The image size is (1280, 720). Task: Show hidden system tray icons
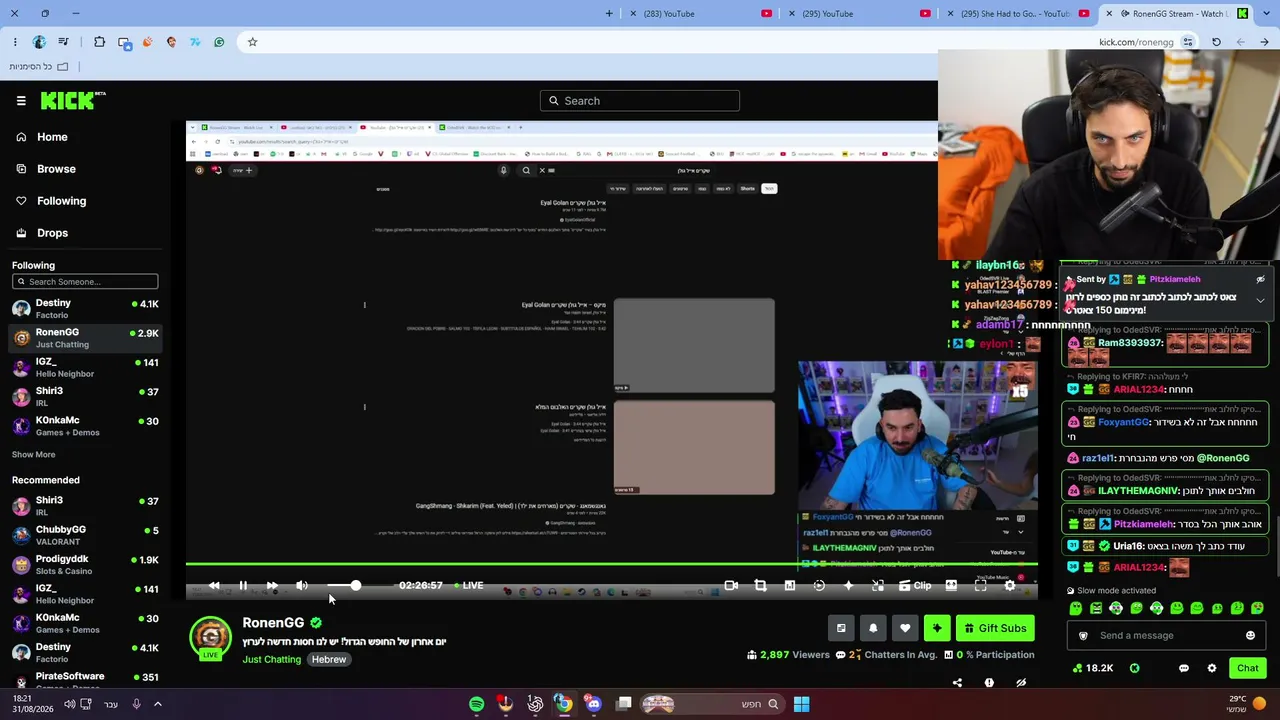[x=157, y=704]
